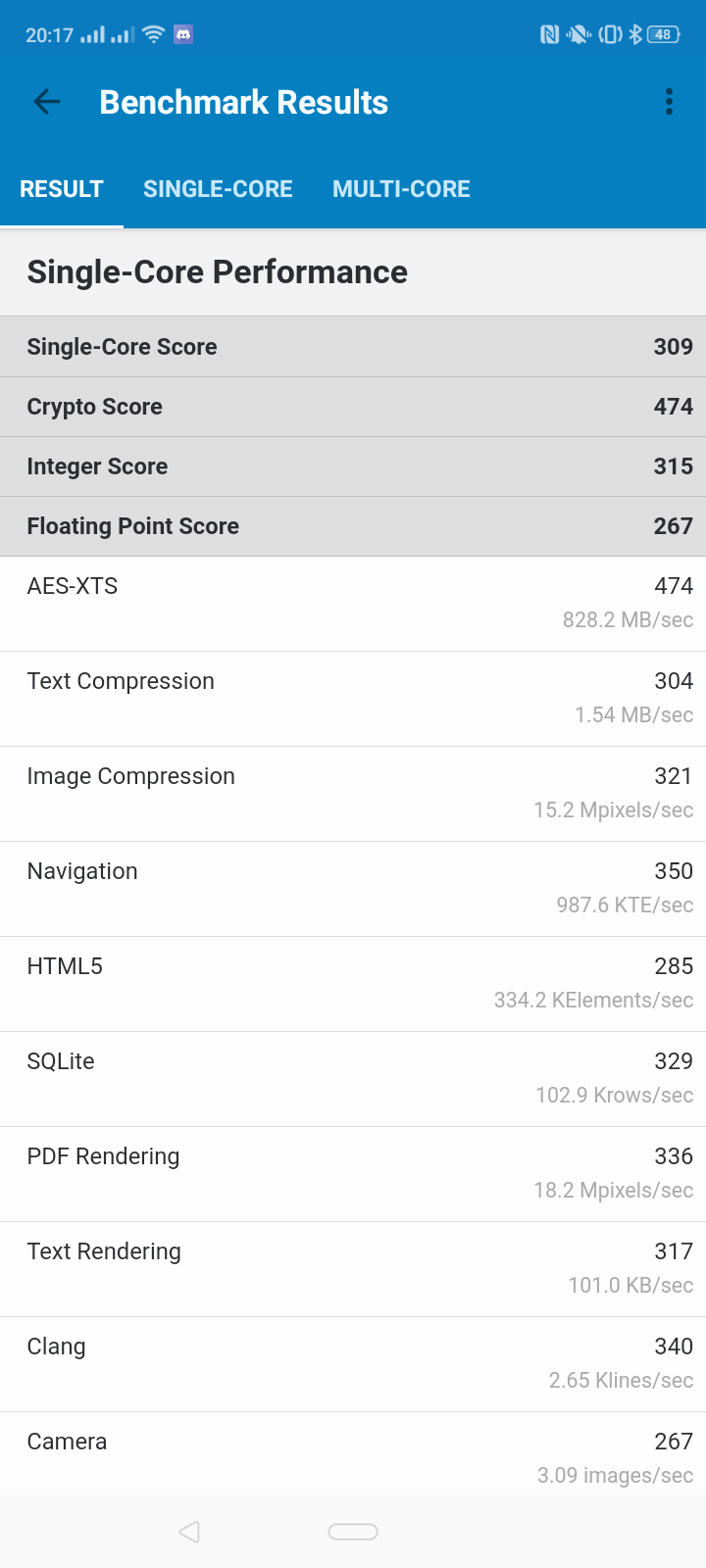Viewport: 706px width, 1568px height.
Task: Tap the SQLite benchmark row
Action: coord(353,1079)
